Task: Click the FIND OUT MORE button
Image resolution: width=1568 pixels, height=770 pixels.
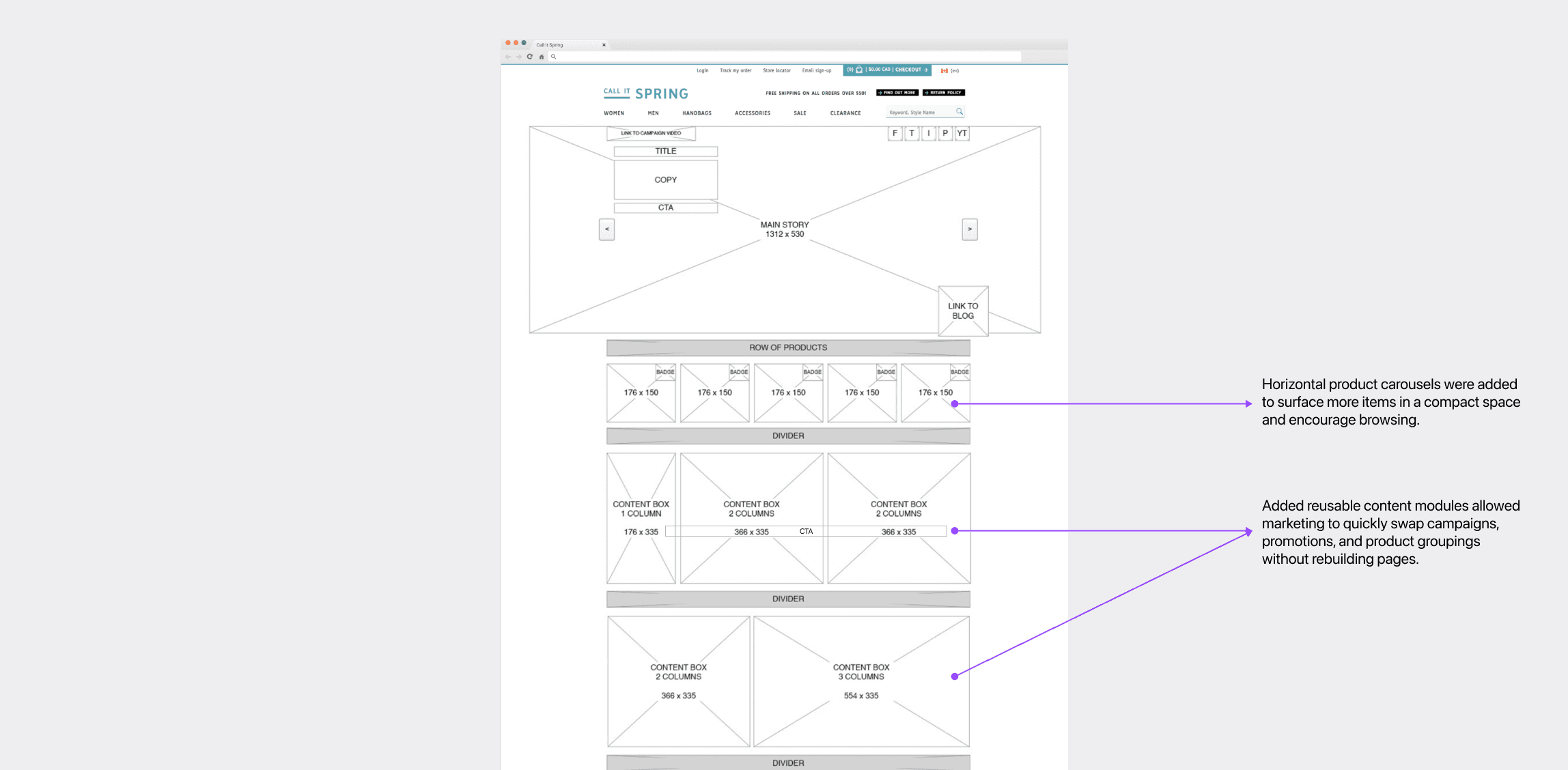Action: (x=897, y=93)
